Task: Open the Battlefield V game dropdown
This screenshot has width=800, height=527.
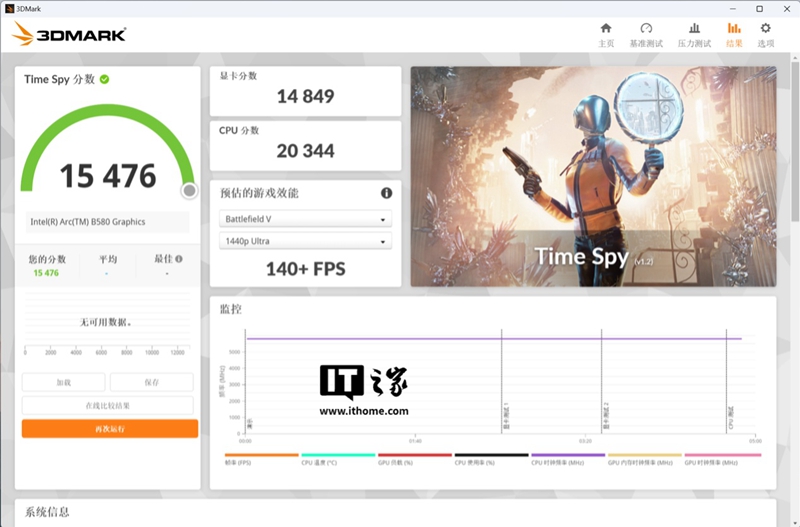Action: [x=305, y=219]
